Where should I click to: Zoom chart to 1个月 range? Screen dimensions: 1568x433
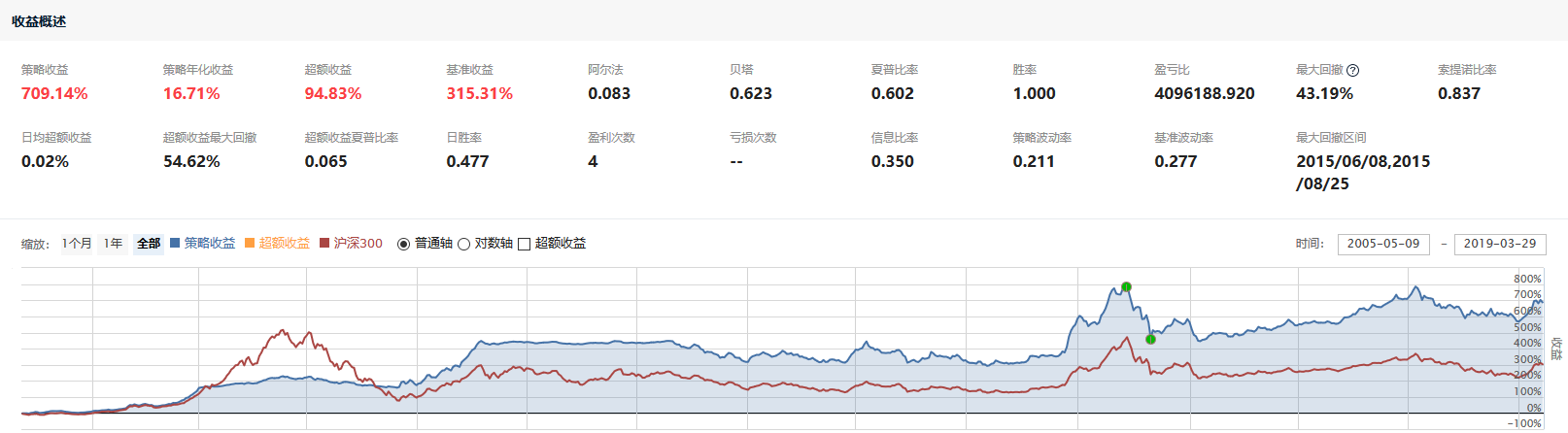77,244
